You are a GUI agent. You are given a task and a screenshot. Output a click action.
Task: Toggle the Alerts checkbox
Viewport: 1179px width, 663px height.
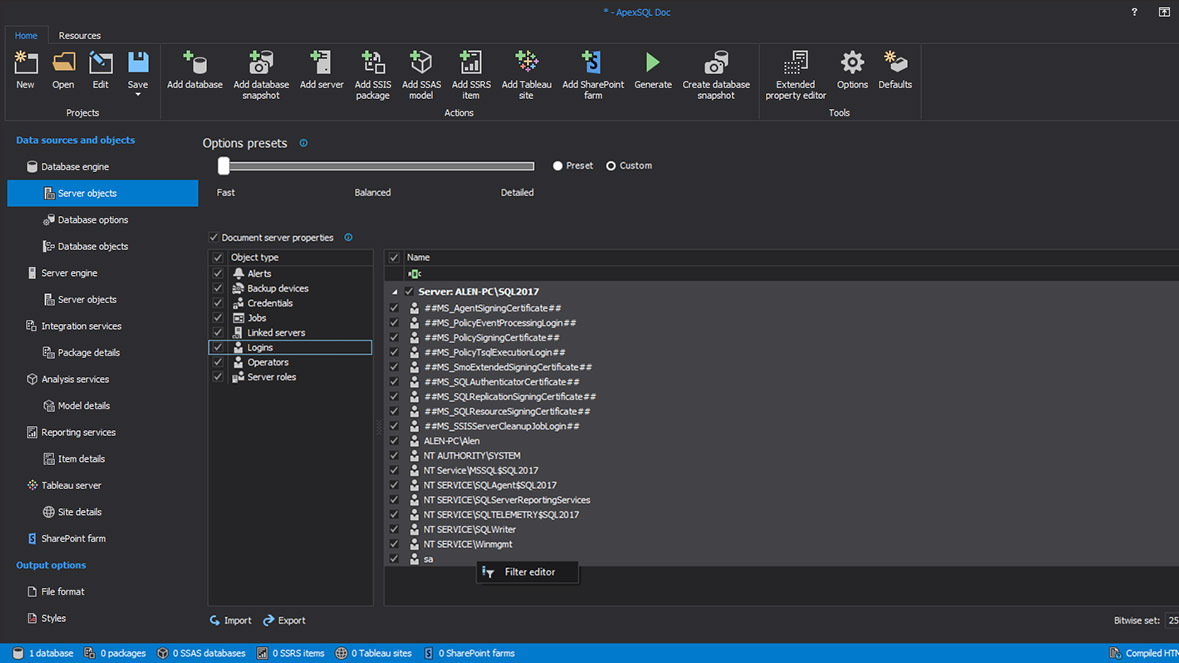point(218,274)
